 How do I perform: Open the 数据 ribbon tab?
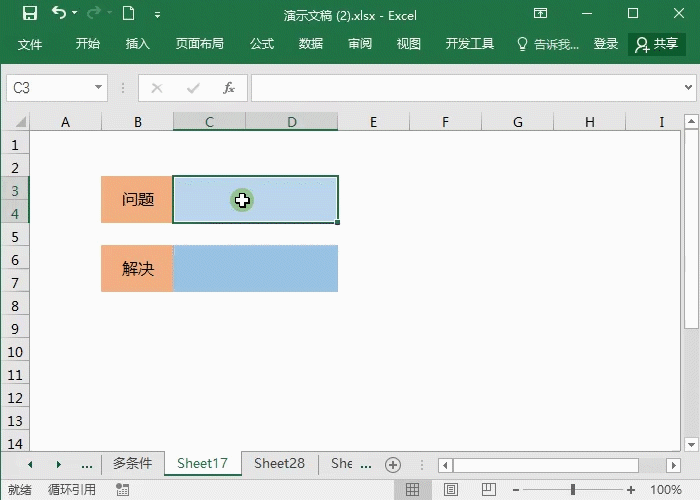coord(311,44)
